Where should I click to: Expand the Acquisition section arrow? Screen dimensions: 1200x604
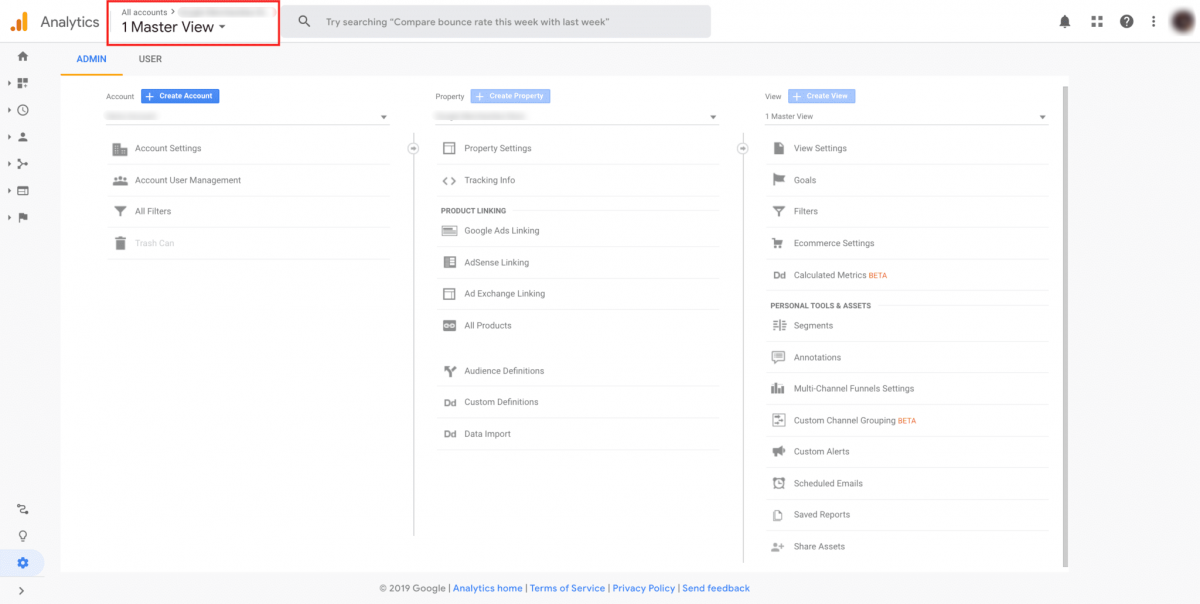pos(9,163)
